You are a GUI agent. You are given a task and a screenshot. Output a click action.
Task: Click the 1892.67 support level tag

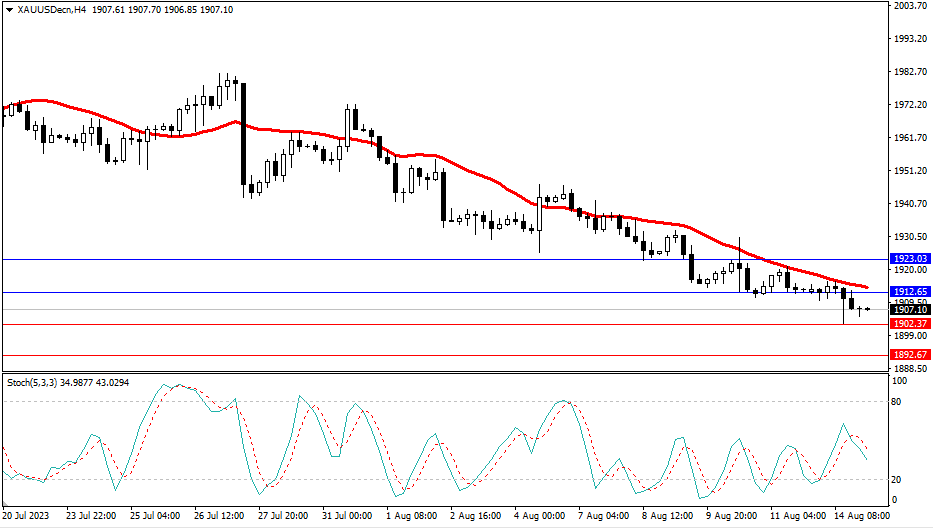[x=909, y=355]
